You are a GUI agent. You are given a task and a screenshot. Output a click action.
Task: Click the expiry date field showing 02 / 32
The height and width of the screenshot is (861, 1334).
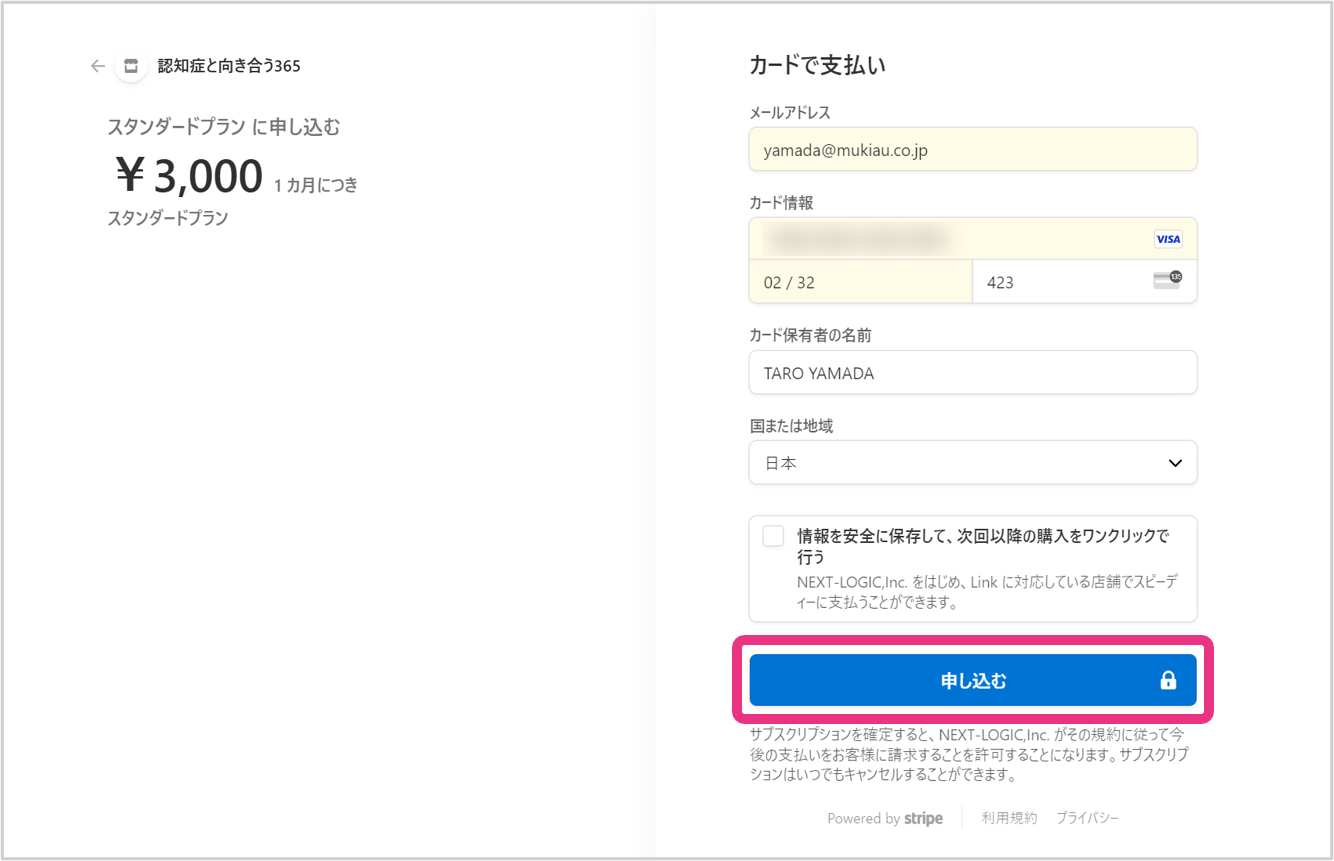point(860,282)
